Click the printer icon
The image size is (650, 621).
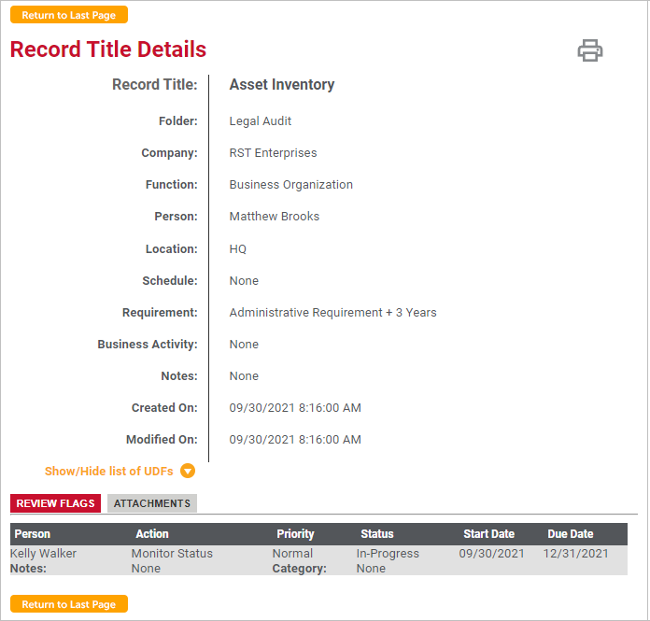(590, 51)
